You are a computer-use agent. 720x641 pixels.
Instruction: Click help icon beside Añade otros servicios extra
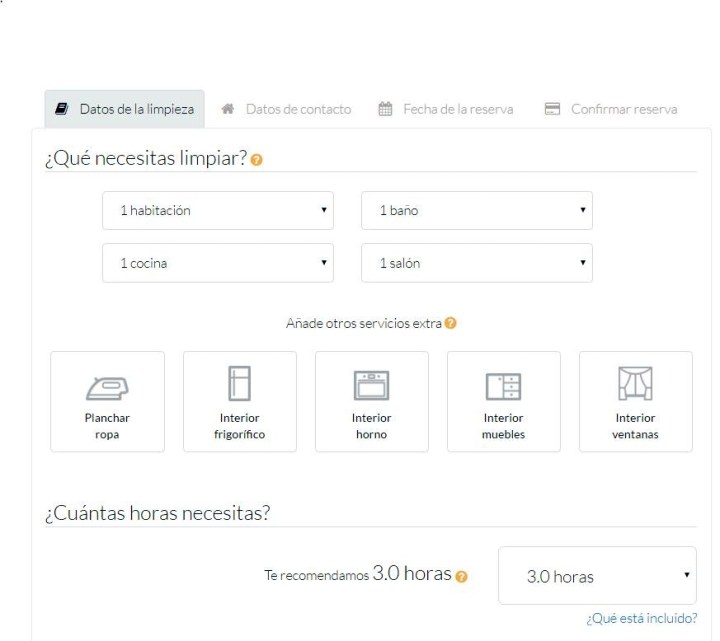(450, 323)
